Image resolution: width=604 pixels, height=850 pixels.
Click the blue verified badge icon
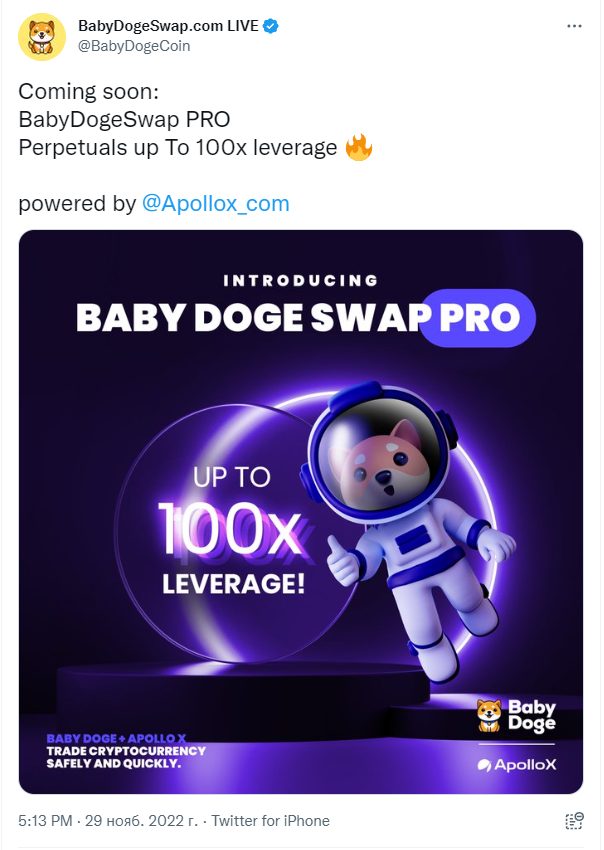271,26
